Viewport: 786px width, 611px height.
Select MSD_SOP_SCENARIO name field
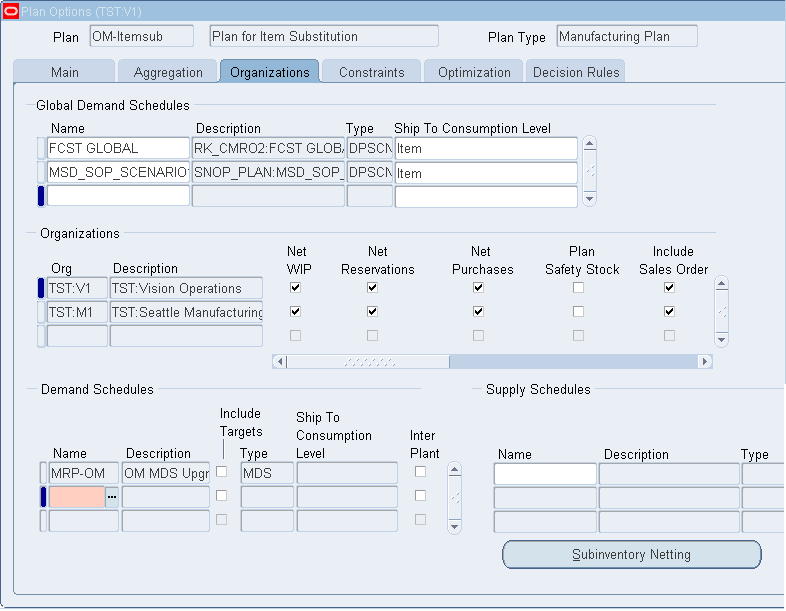[118, 172]
